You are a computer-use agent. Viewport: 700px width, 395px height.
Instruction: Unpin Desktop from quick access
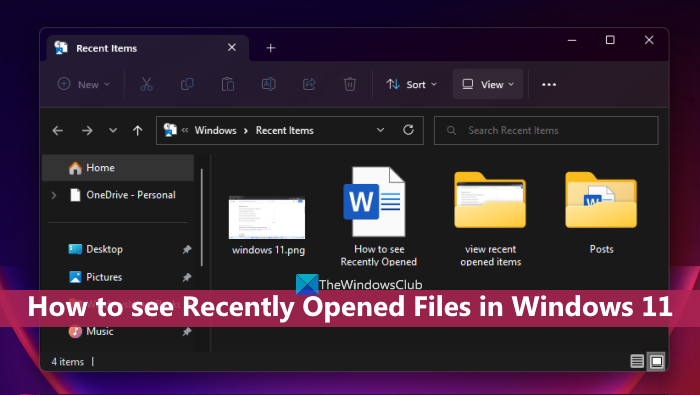point(187,249)
